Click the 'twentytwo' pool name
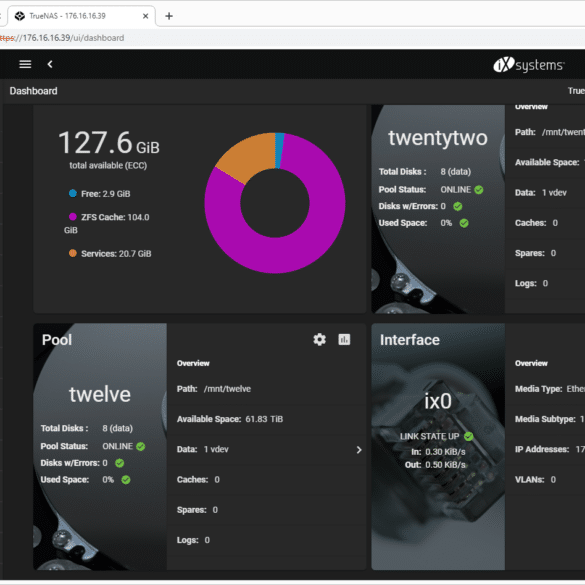The height and width of the screenshot is (585, 585). [438, 138]
